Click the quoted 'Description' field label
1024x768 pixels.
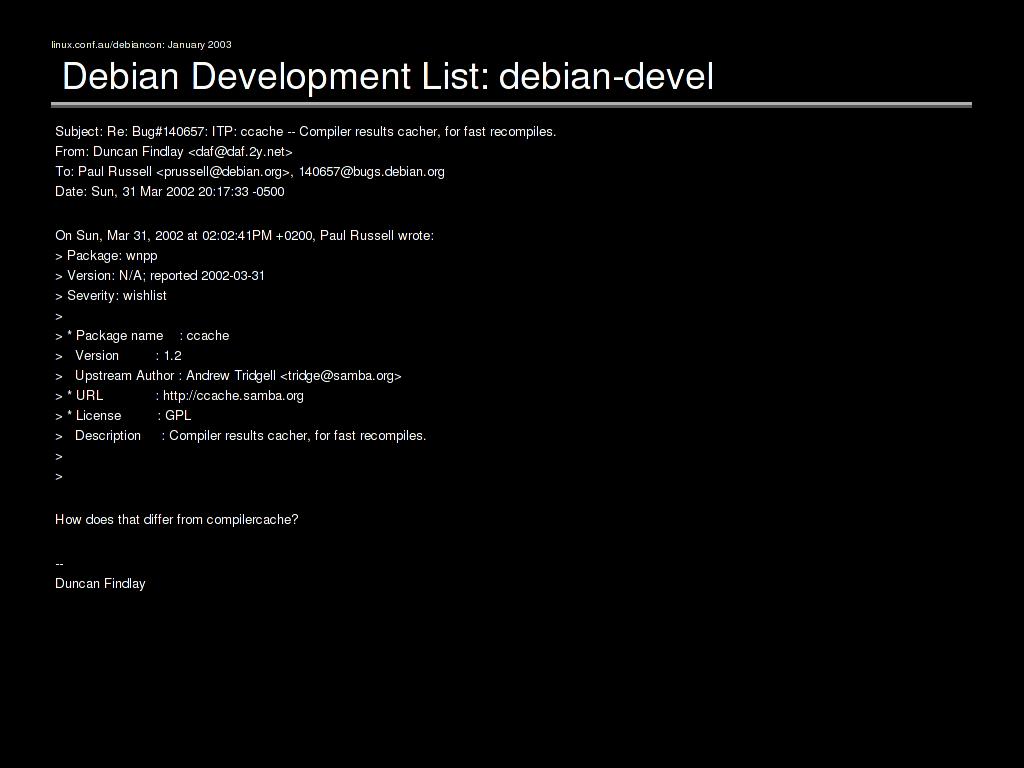108,436
